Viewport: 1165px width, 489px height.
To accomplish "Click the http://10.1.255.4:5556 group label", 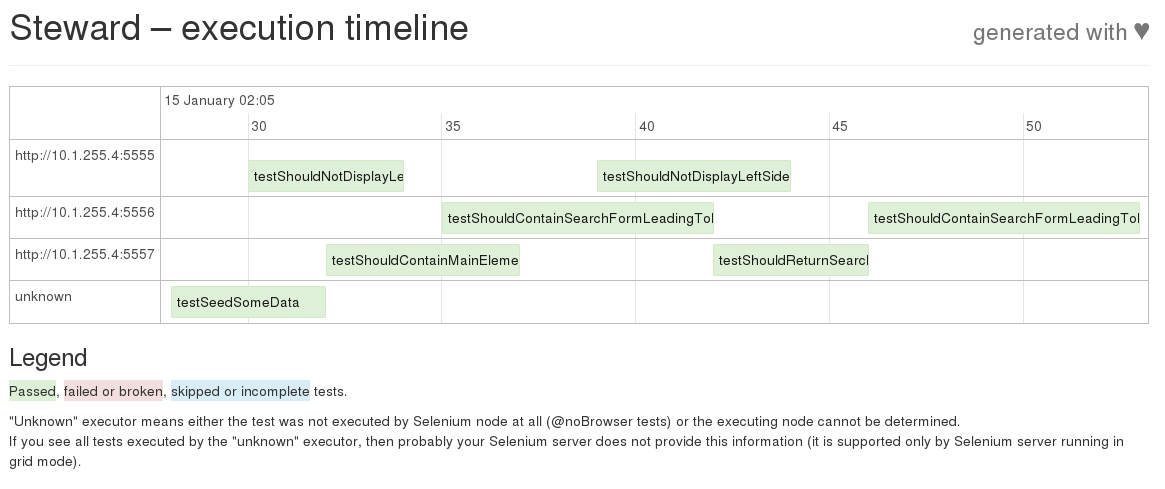I will click(85, 212).
